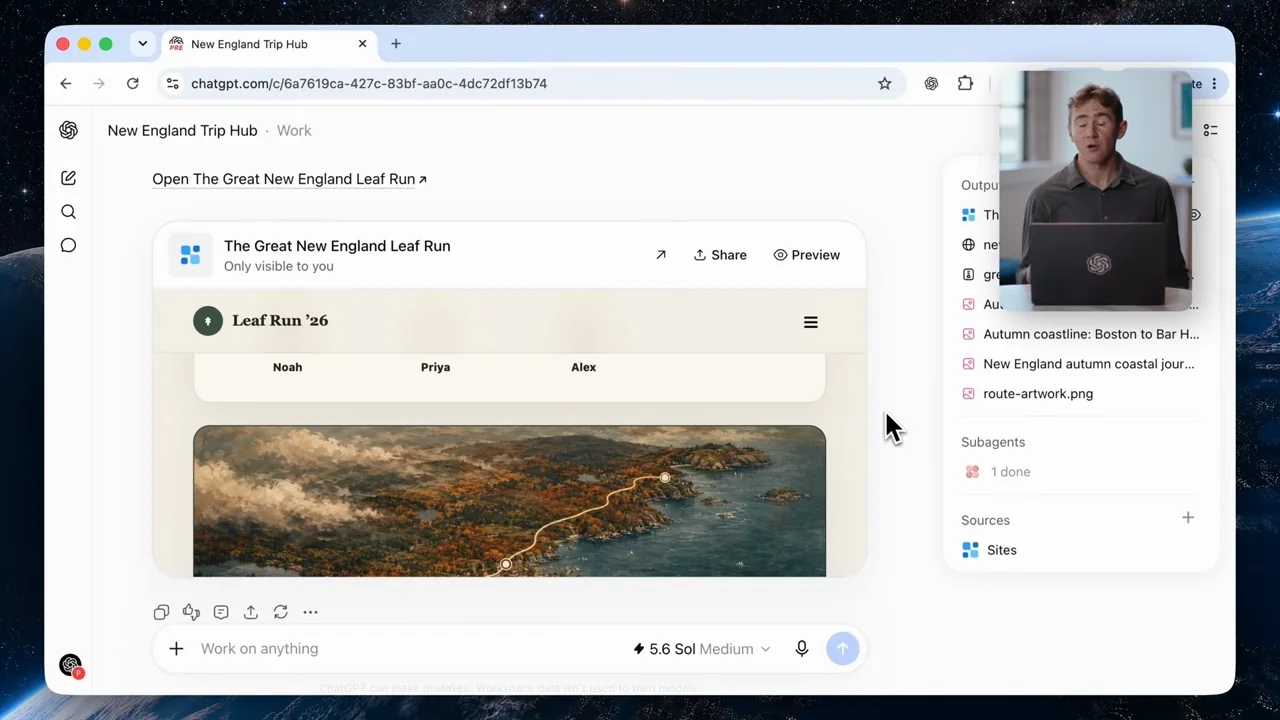
Task: Open the Leaf Run hamburger menu
Action: [x=811, y=322]
